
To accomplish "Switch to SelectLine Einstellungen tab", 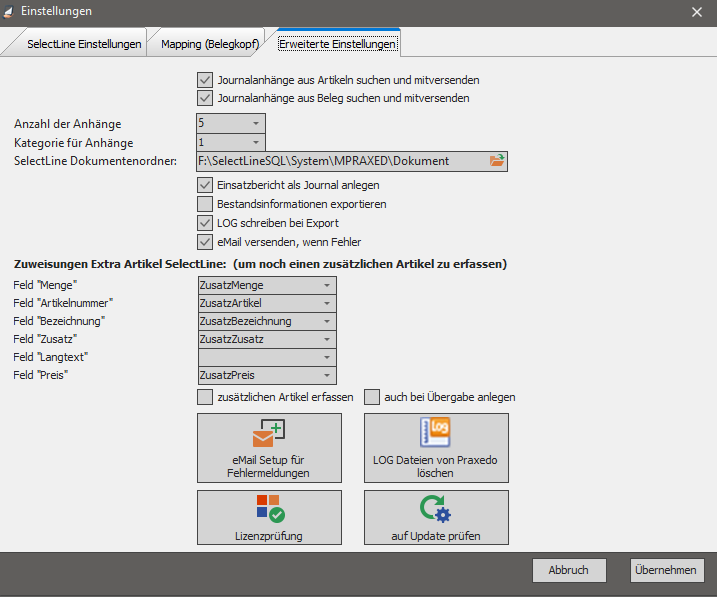I will click(84, 44).
